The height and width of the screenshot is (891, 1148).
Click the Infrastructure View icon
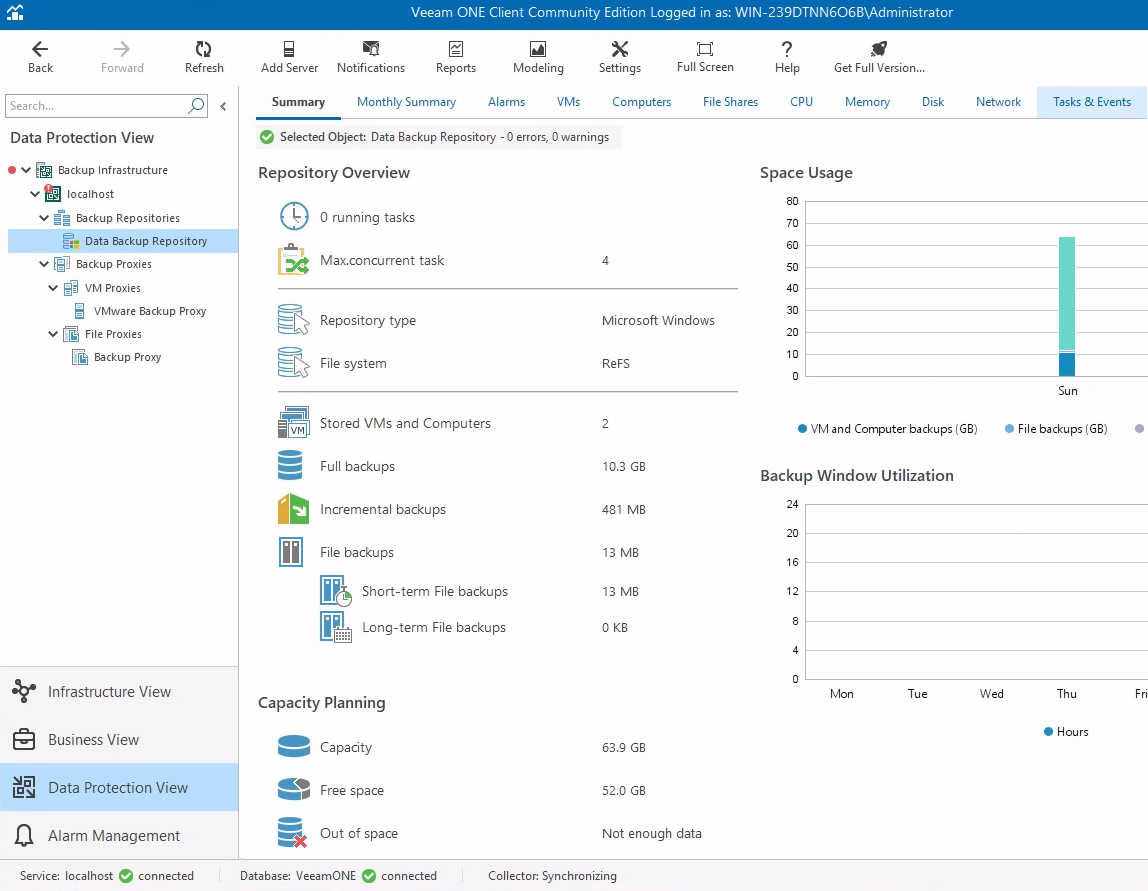pyautogui.click(x=24, y=691)
